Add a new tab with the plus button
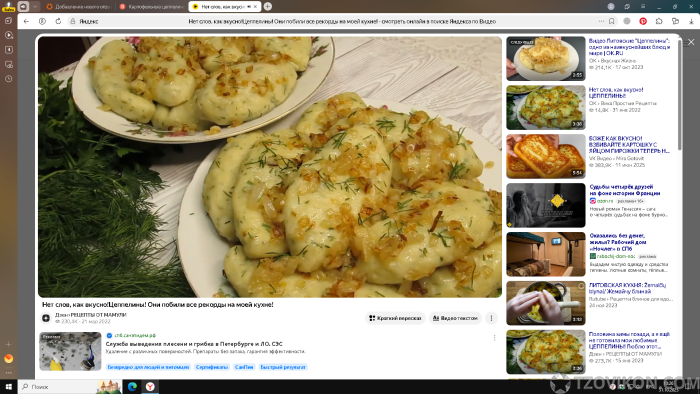 pyautogui.click(x=267, y=6)
